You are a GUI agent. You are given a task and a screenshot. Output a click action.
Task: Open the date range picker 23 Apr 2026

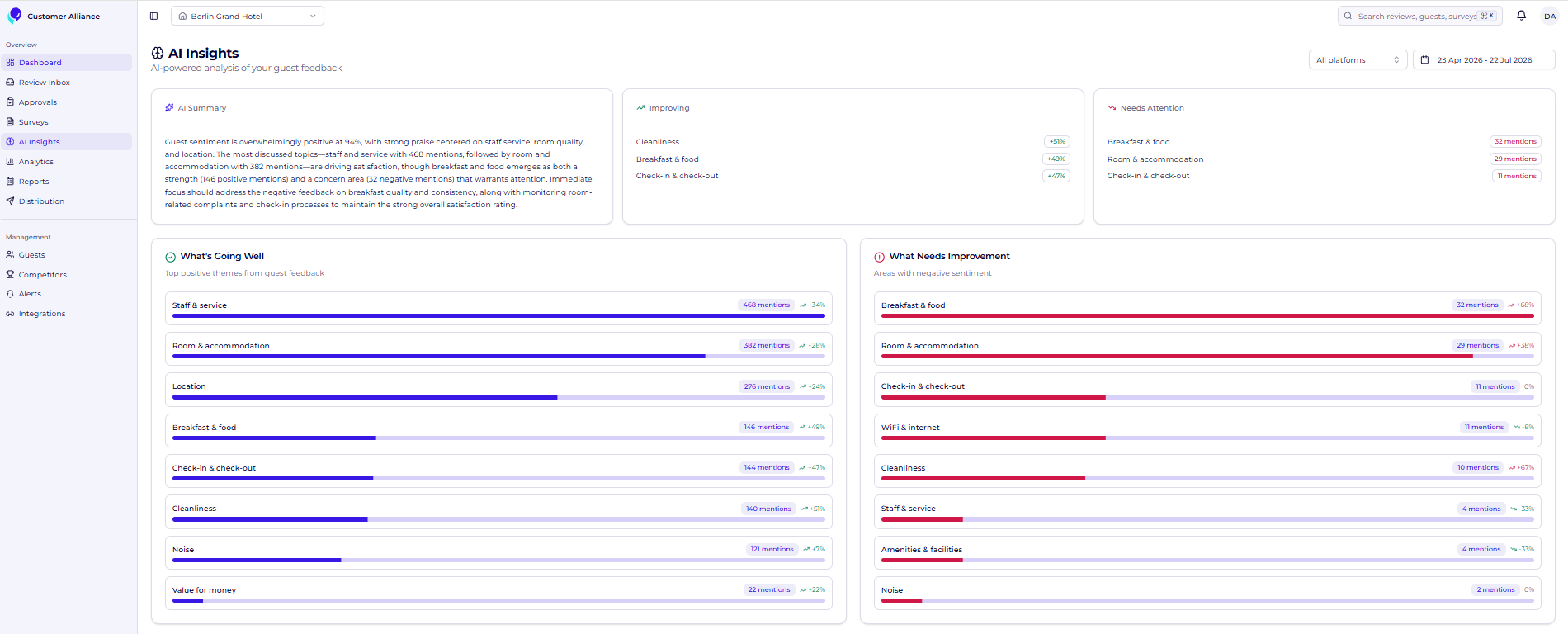(x=1484, y=60)
